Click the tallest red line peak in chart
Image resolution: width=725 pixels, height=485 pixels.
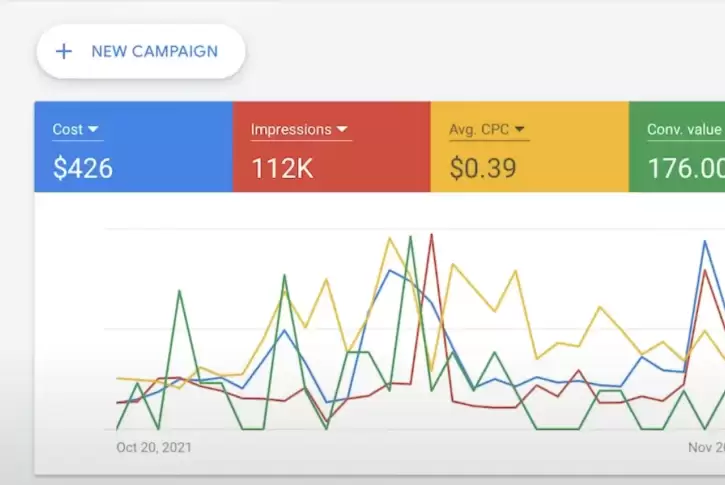(431, 236)
